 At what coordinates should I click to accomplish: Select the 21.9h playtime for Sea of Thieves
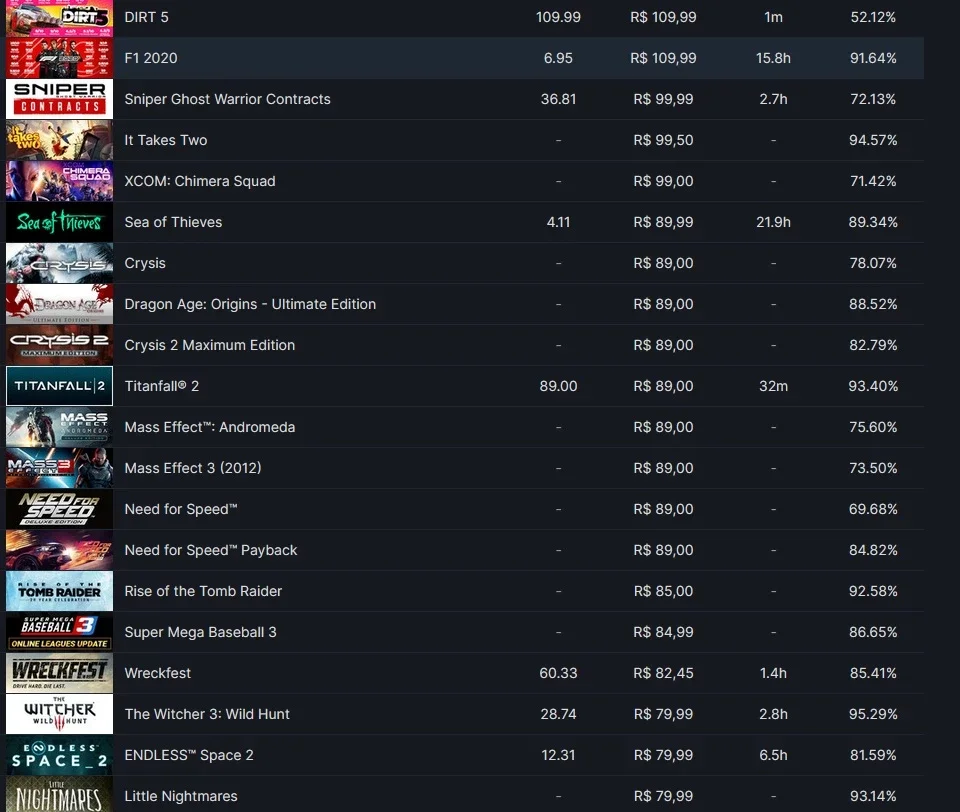coord(773,222)
